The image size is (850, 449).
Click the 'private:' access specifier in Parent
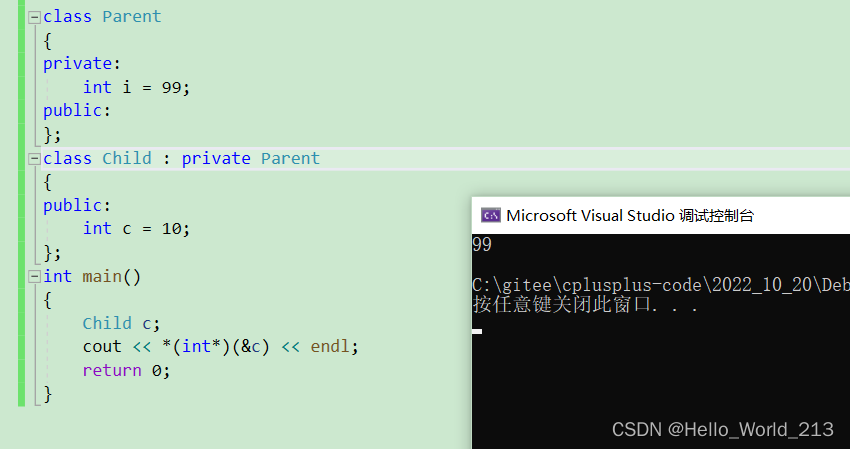(81, 64)
